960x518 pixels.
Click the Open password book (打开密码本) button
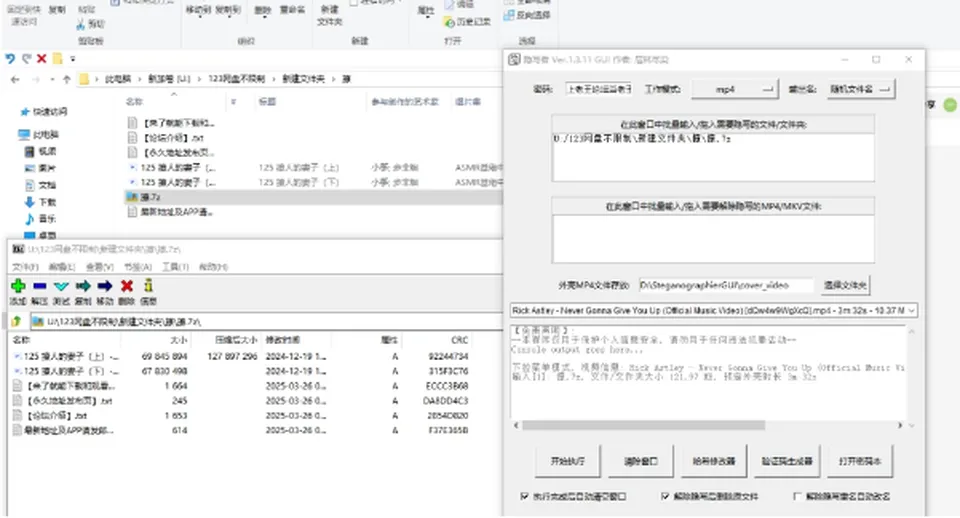860,461
